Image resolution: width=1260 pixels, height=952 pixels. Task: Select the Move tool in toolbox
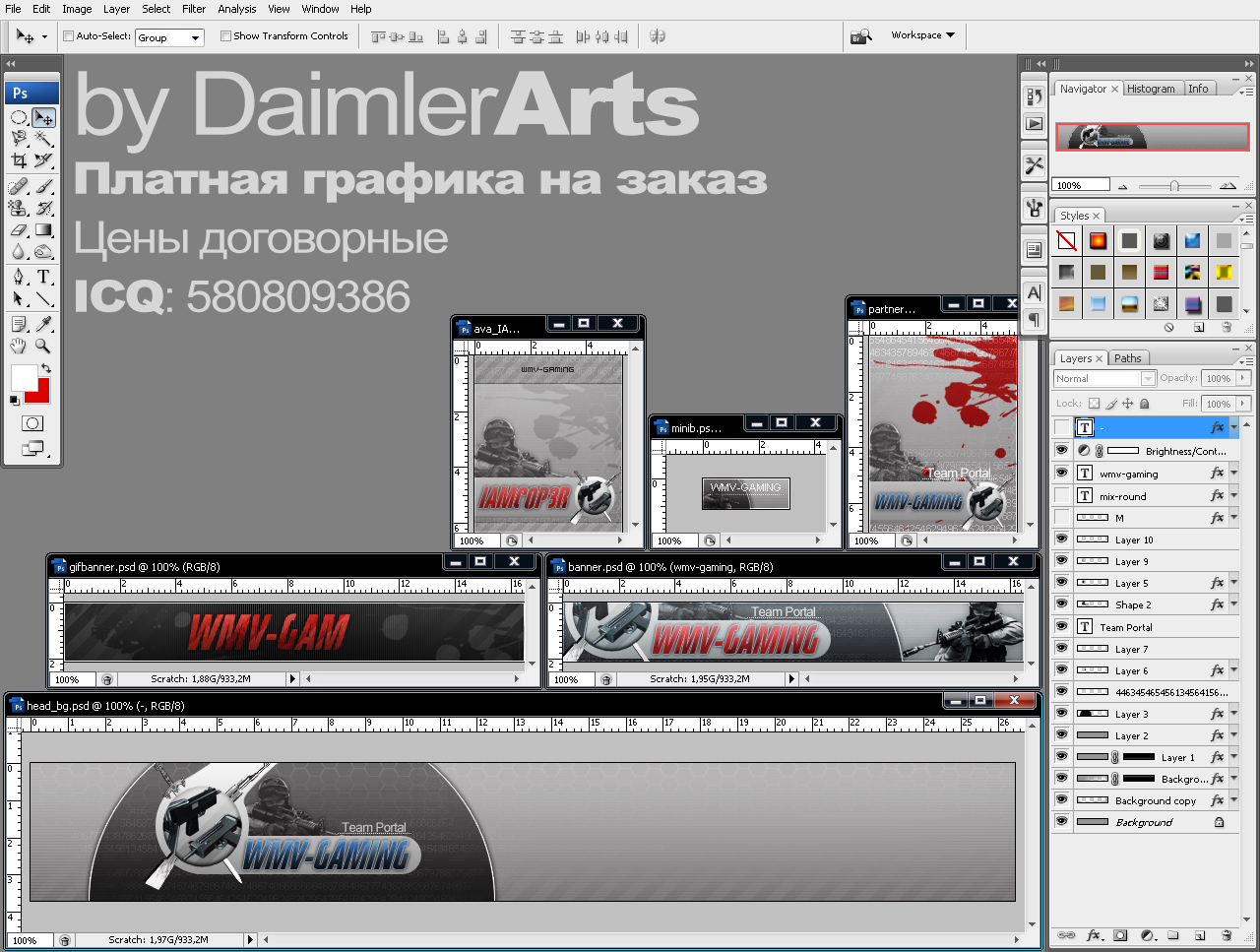(x=43, y=117)
